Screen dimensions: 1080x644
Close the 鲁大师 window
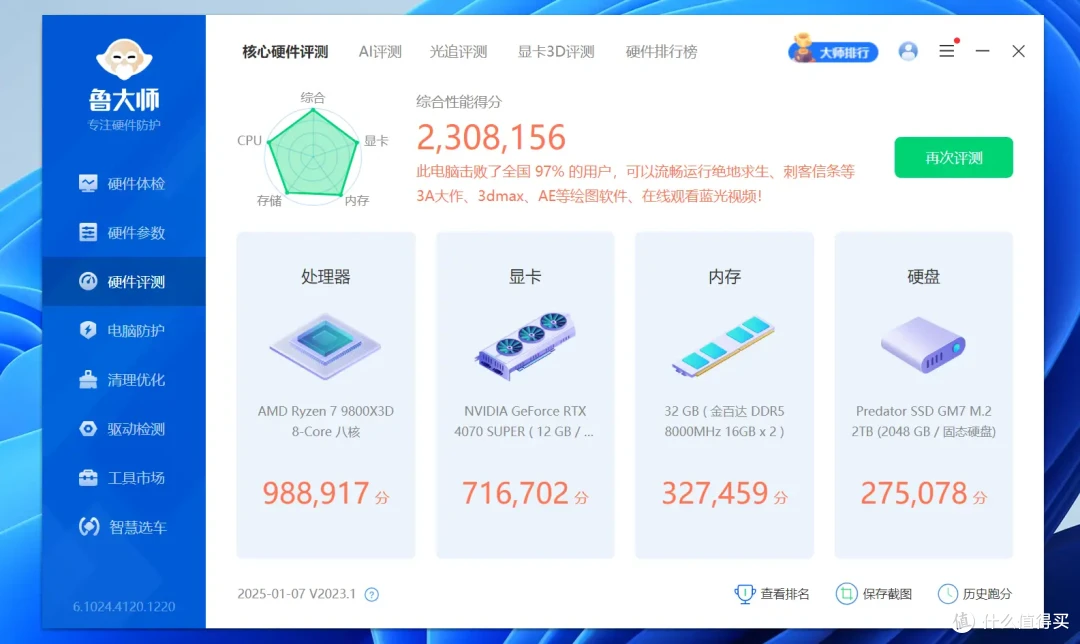[1019, 52]
